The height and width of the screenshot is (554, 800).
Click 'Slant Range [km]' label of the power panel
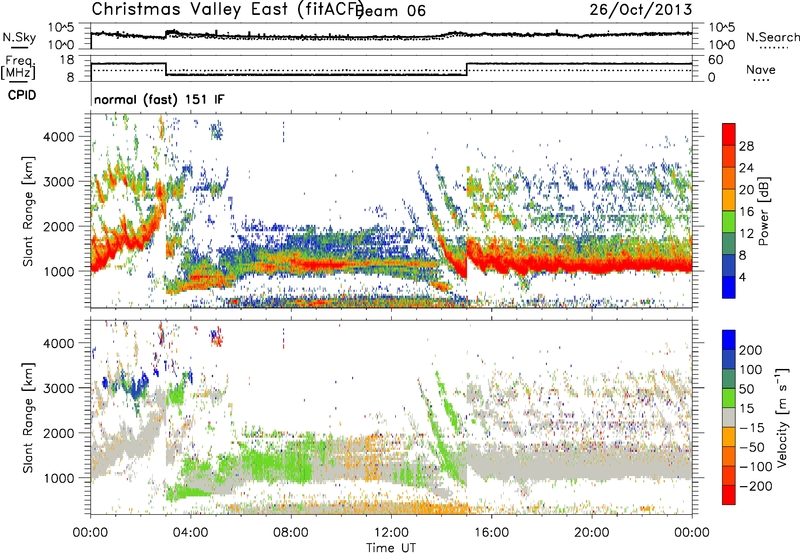coord(28,211)
